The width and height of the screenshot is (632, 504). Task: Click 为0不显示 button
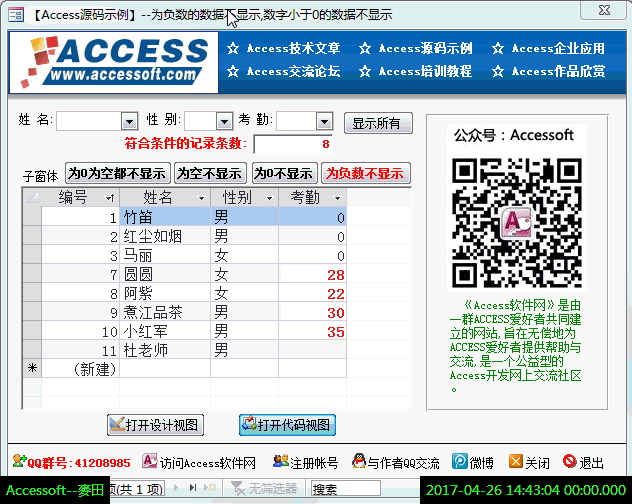click(285, 173)
